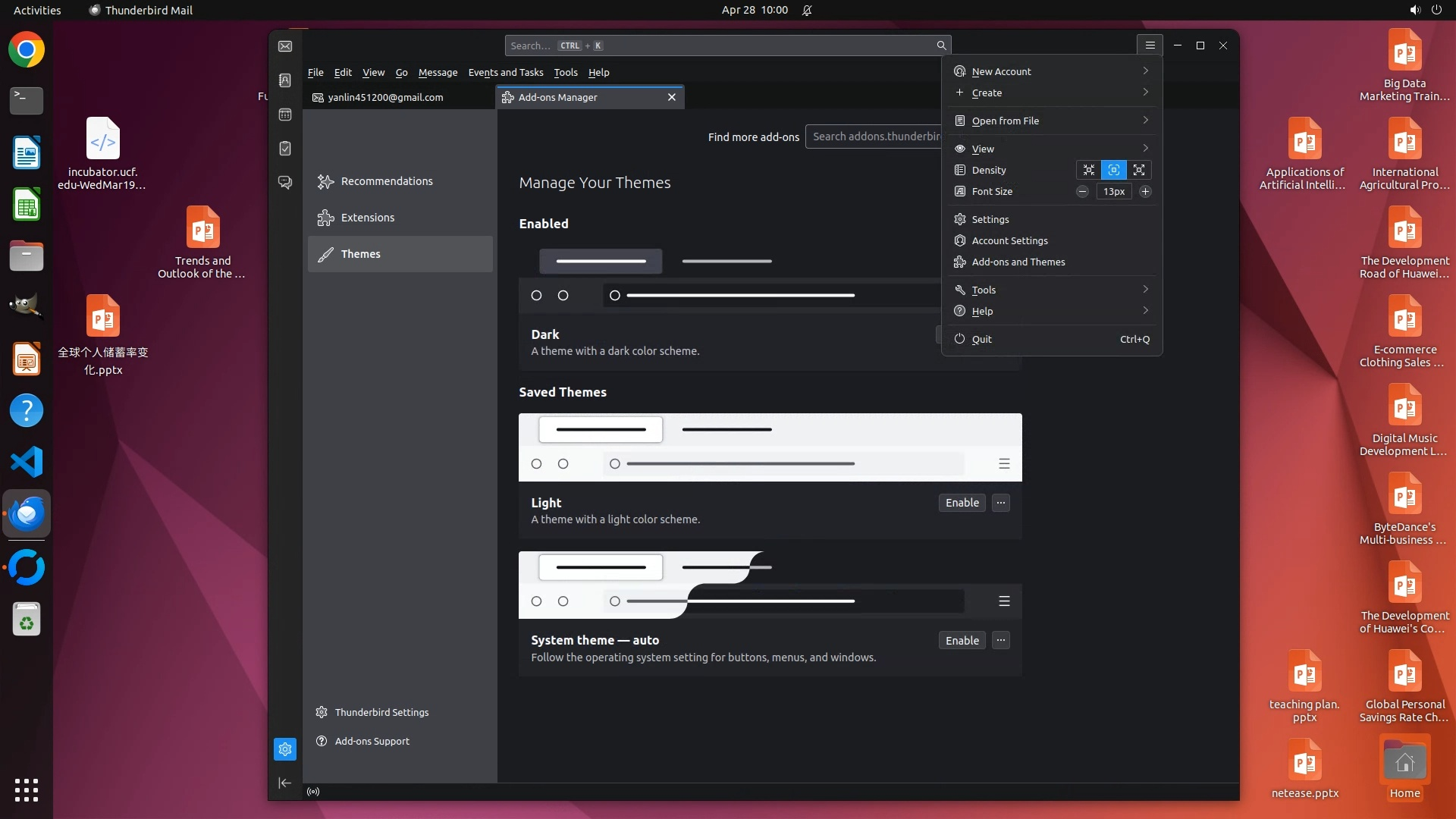Switch to the yanlin451200@gmail.com tab
1456x819 pixels.
click(385, 97)
